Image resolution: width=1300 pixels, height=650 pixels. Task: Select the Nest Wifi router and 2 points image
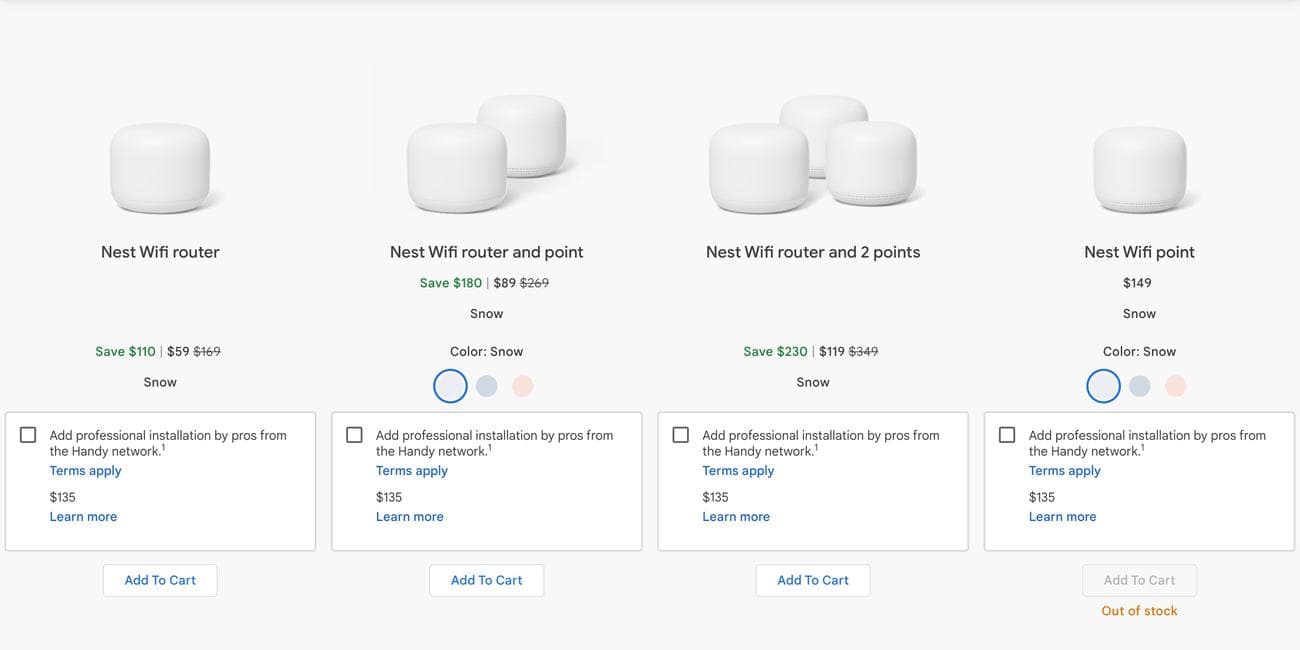tap(813, 152)
